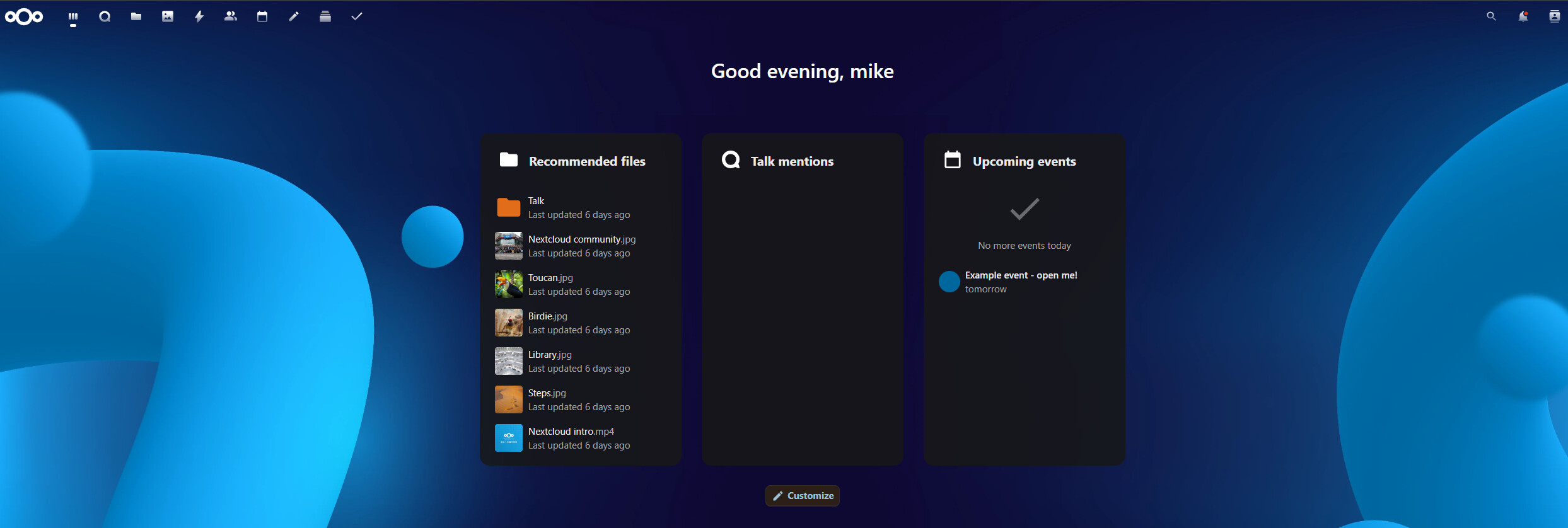Open the Notes pencil icon
The height and width of the screenshot is (528, 1568).
point(294,17)
